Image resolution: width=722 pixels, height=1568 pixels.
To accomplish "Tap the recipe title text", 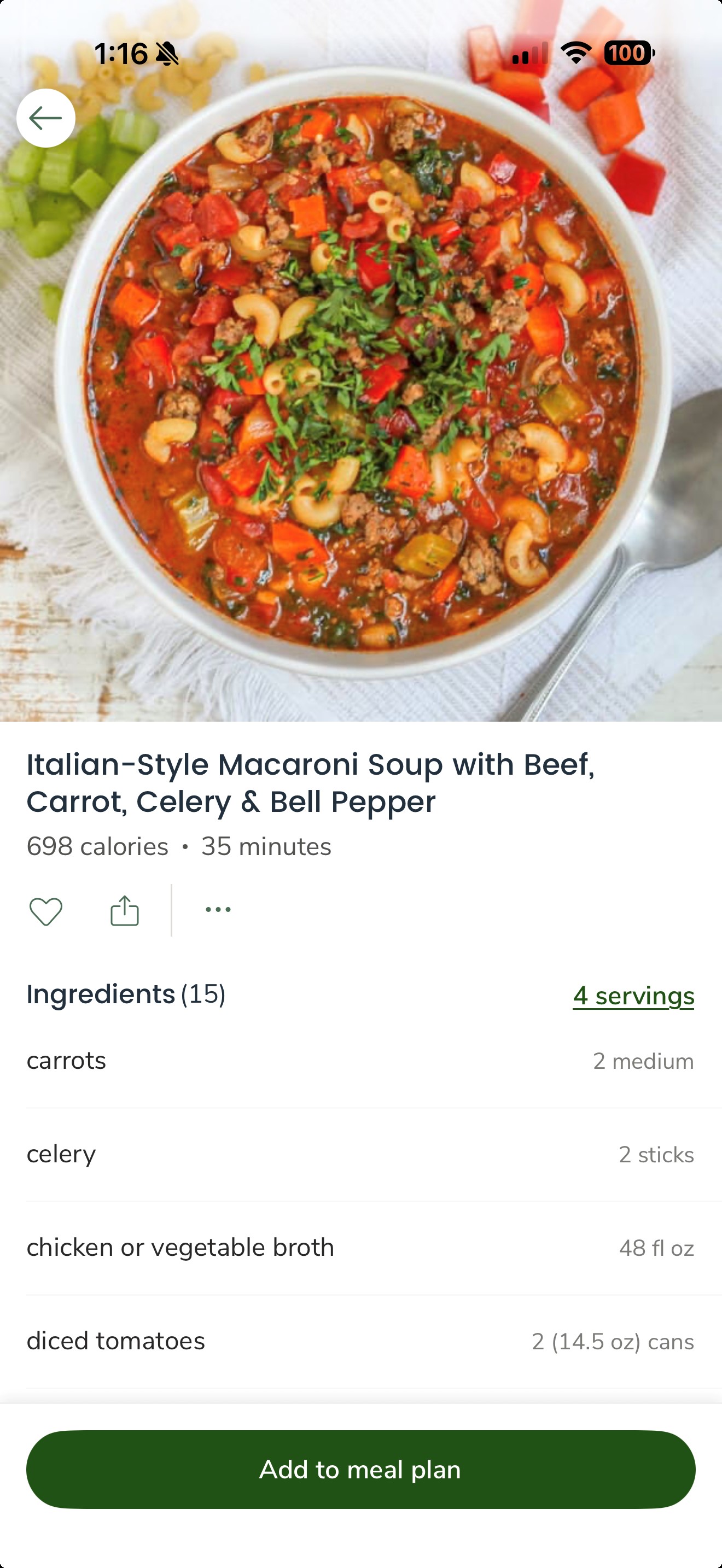I will [x=311, y=783].
